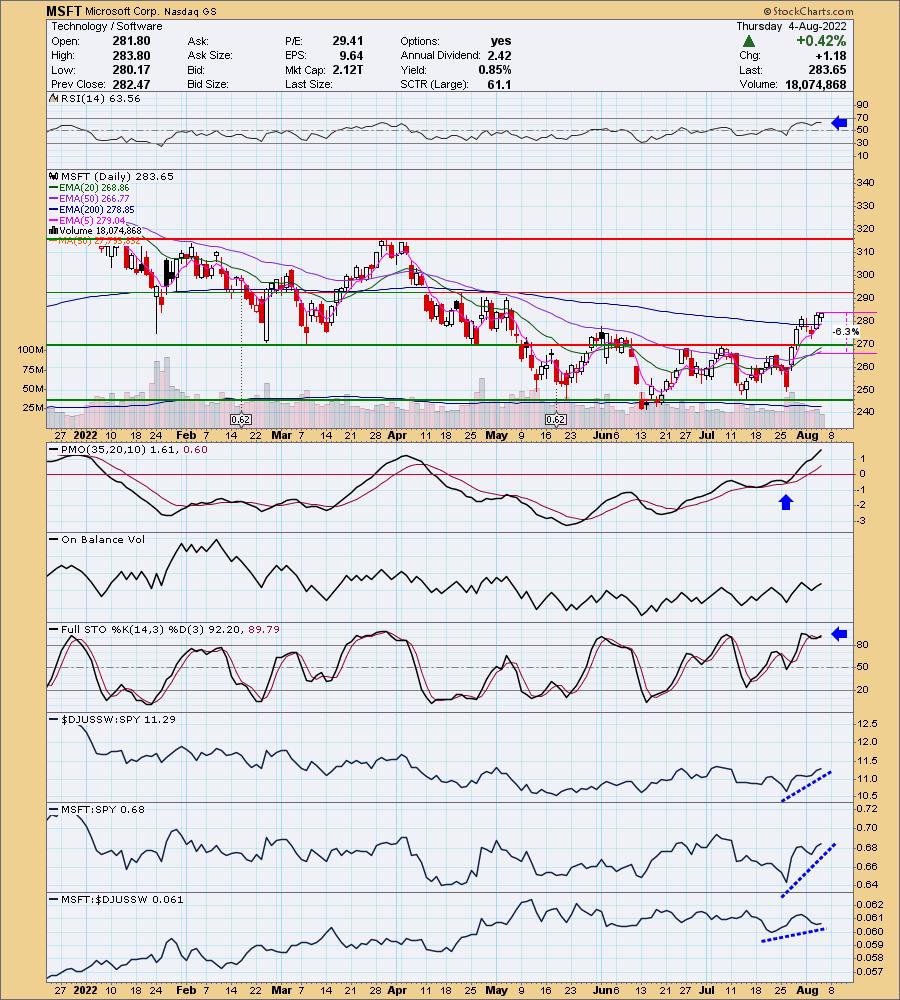
Task: Click the Yield value 0.85%
Action: click(495, 70)
